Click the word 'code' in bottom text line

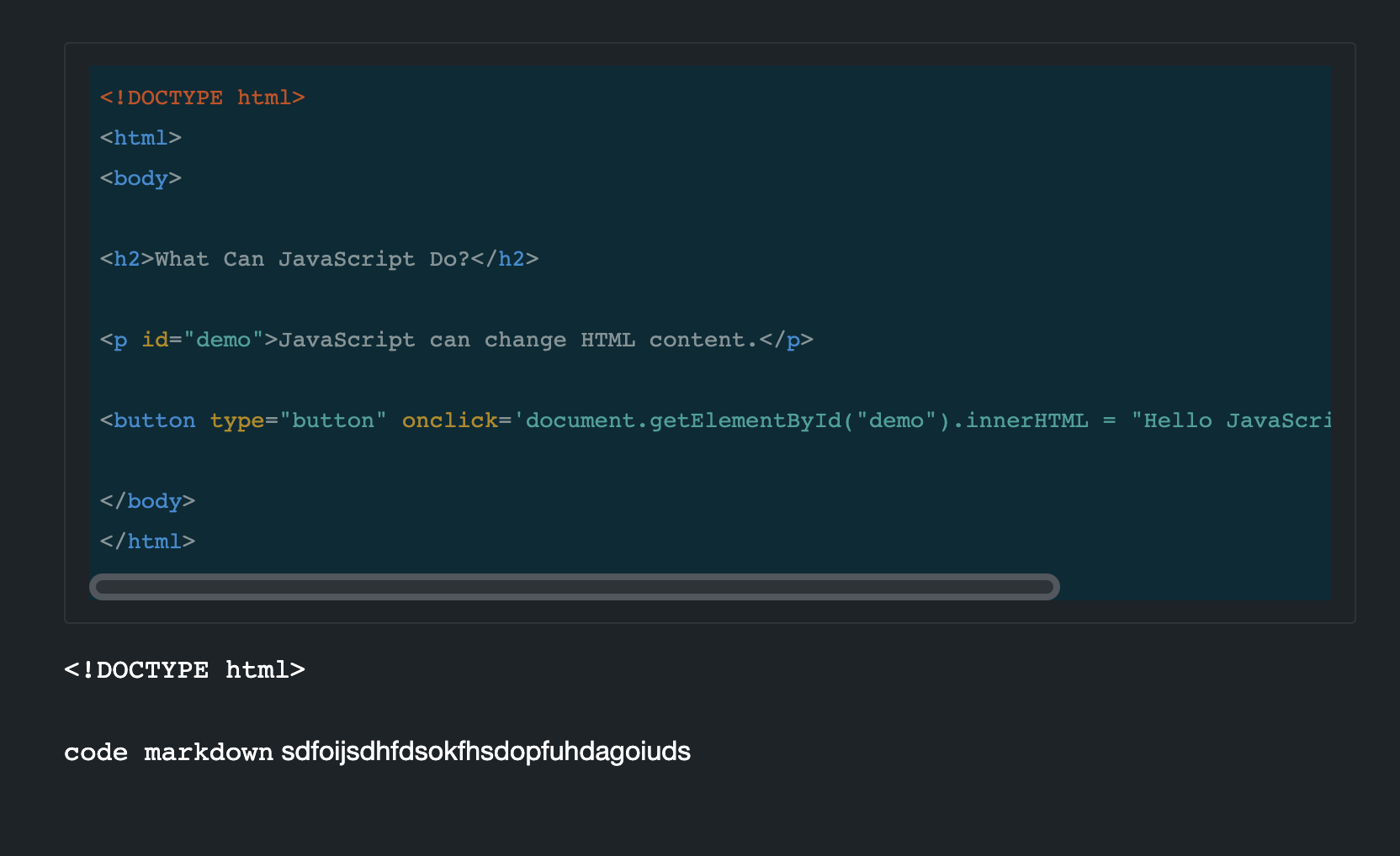[x=96, y=752]
